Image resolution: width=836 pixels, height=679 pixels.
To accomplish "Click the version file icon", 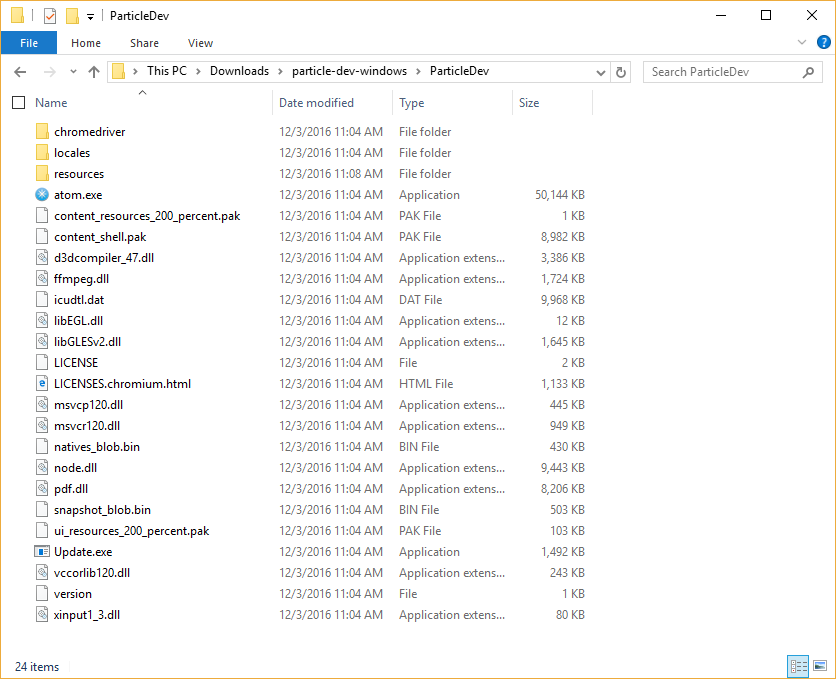I will [x=42, y=594].
